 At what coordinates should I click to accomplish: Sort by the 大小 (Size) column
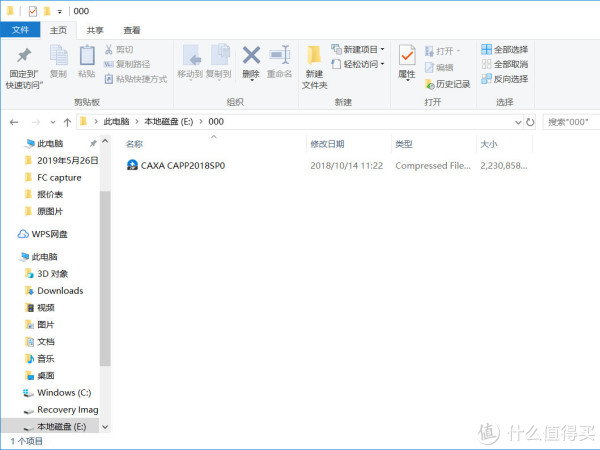(x=489, y=144)
